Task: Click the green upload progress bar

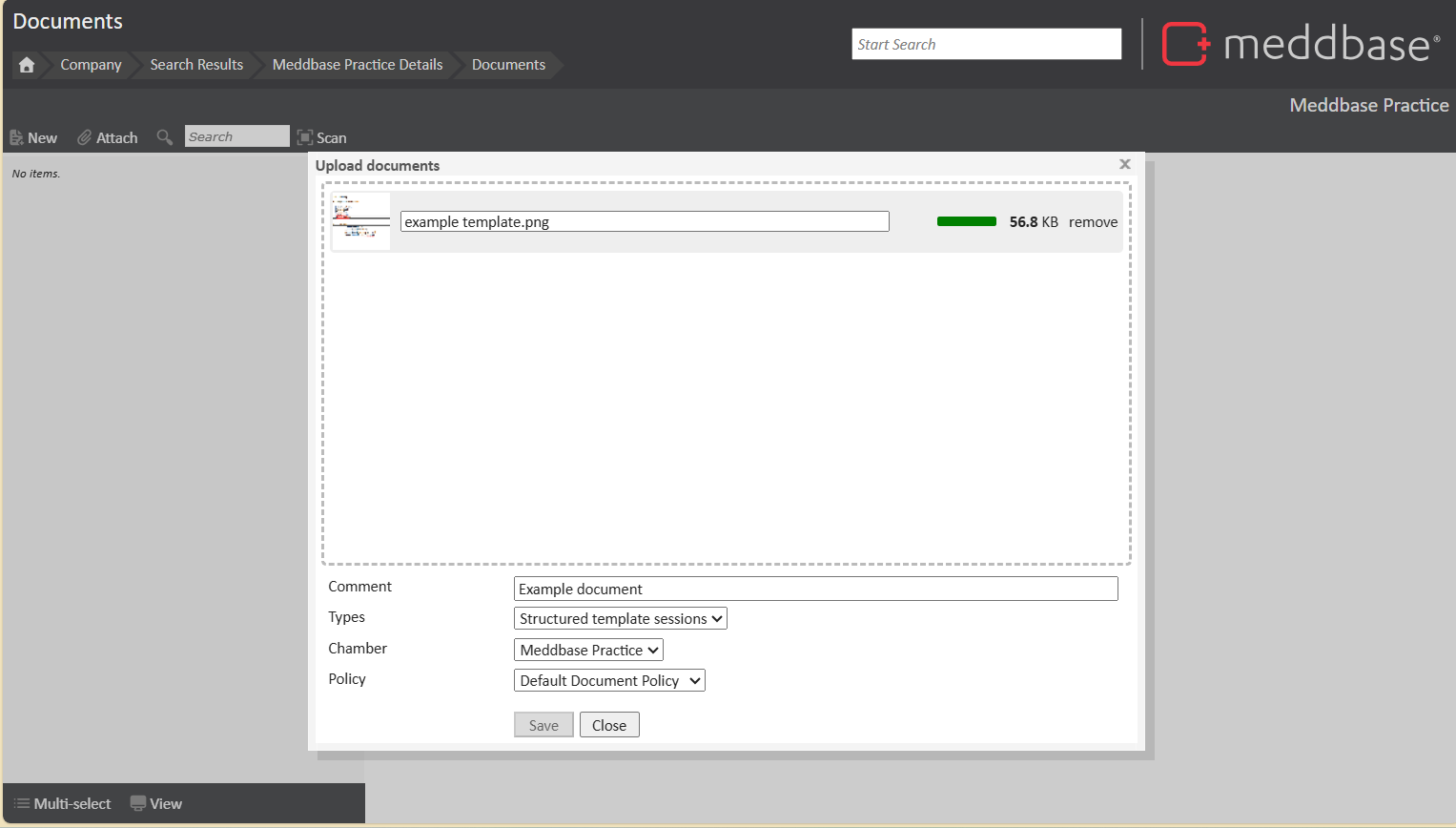Action: (x=967, y=221)
